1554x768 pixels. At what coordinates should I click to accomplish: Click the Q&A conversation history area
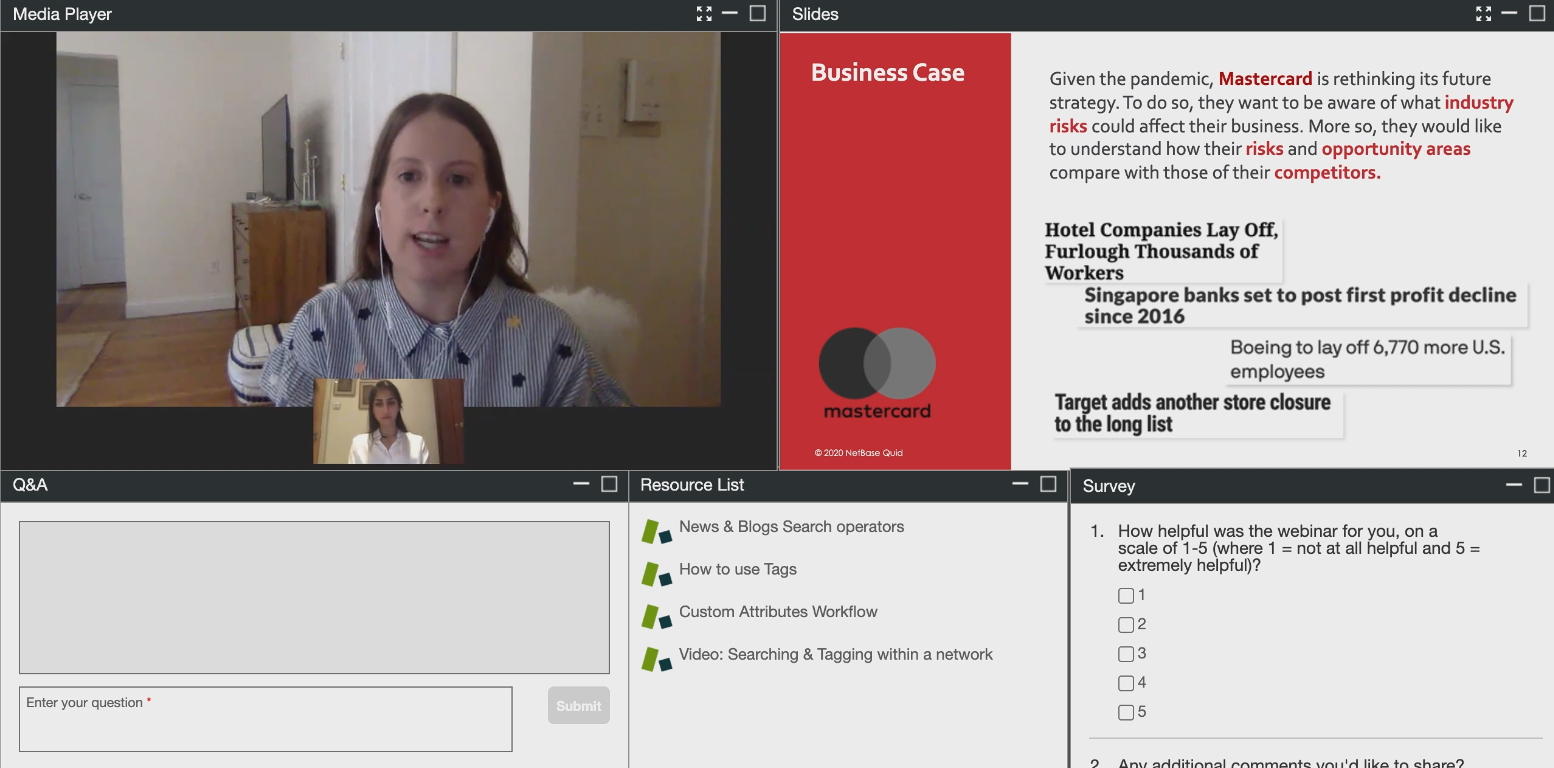[x=314, y=597]
